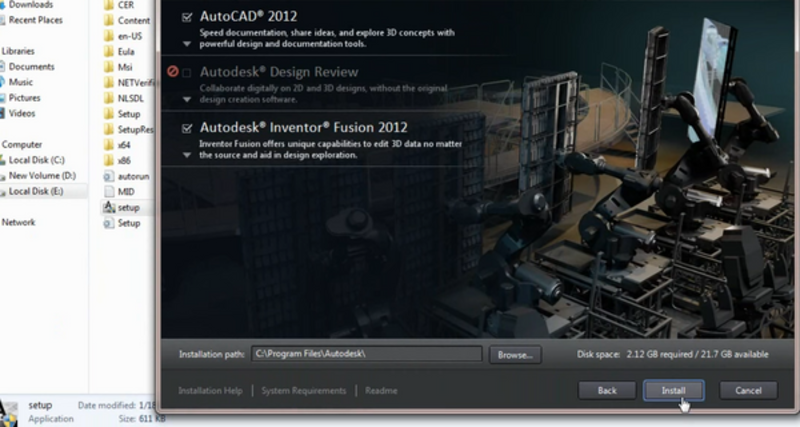The width and height of the screenshot is (800, 427).
Task: Select Network in Explorer navigation pane
Action: tap(18, 222)
